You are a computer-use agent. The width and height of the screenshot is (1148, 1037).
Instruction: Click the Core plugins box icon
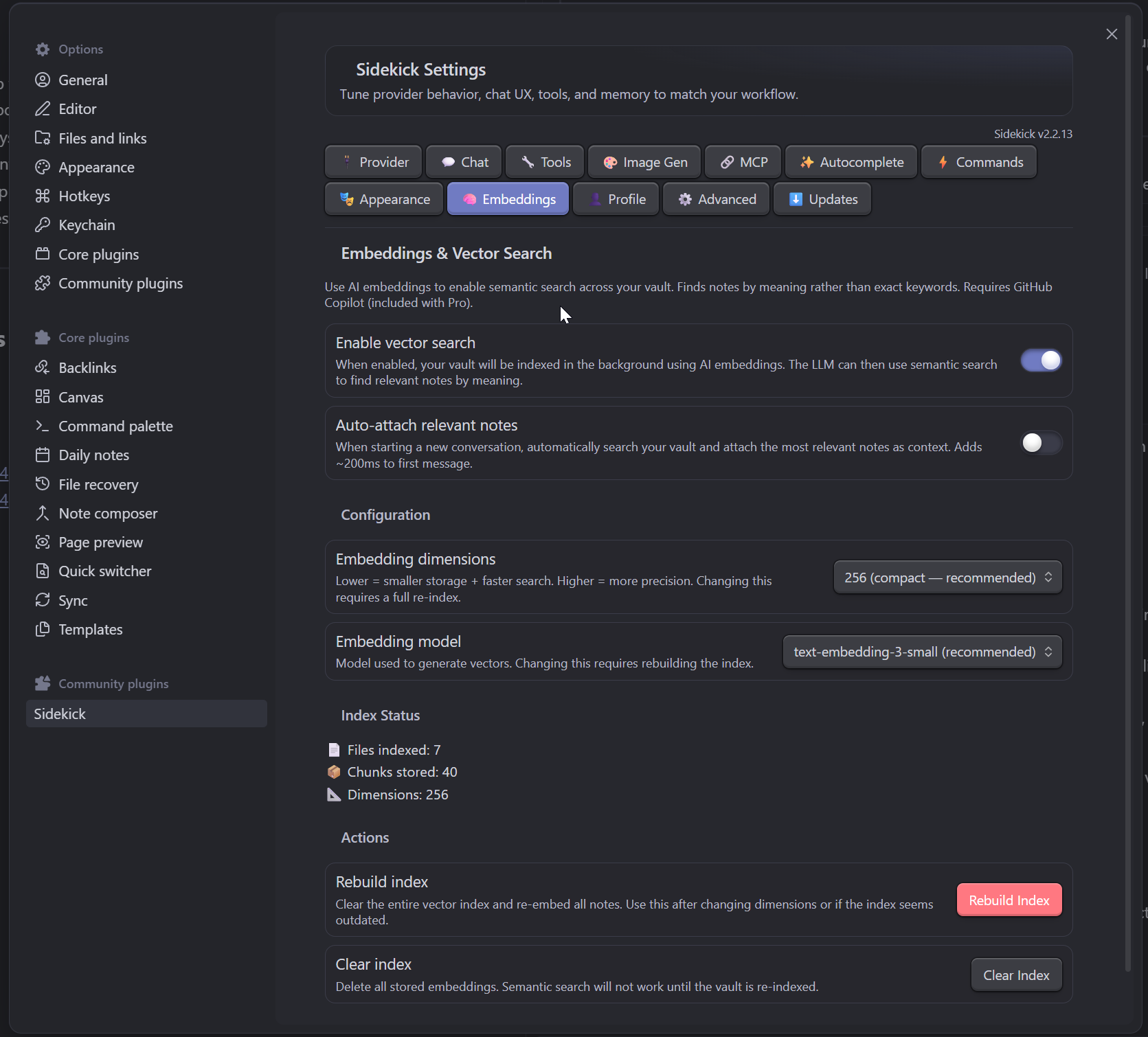click(43, 254)
